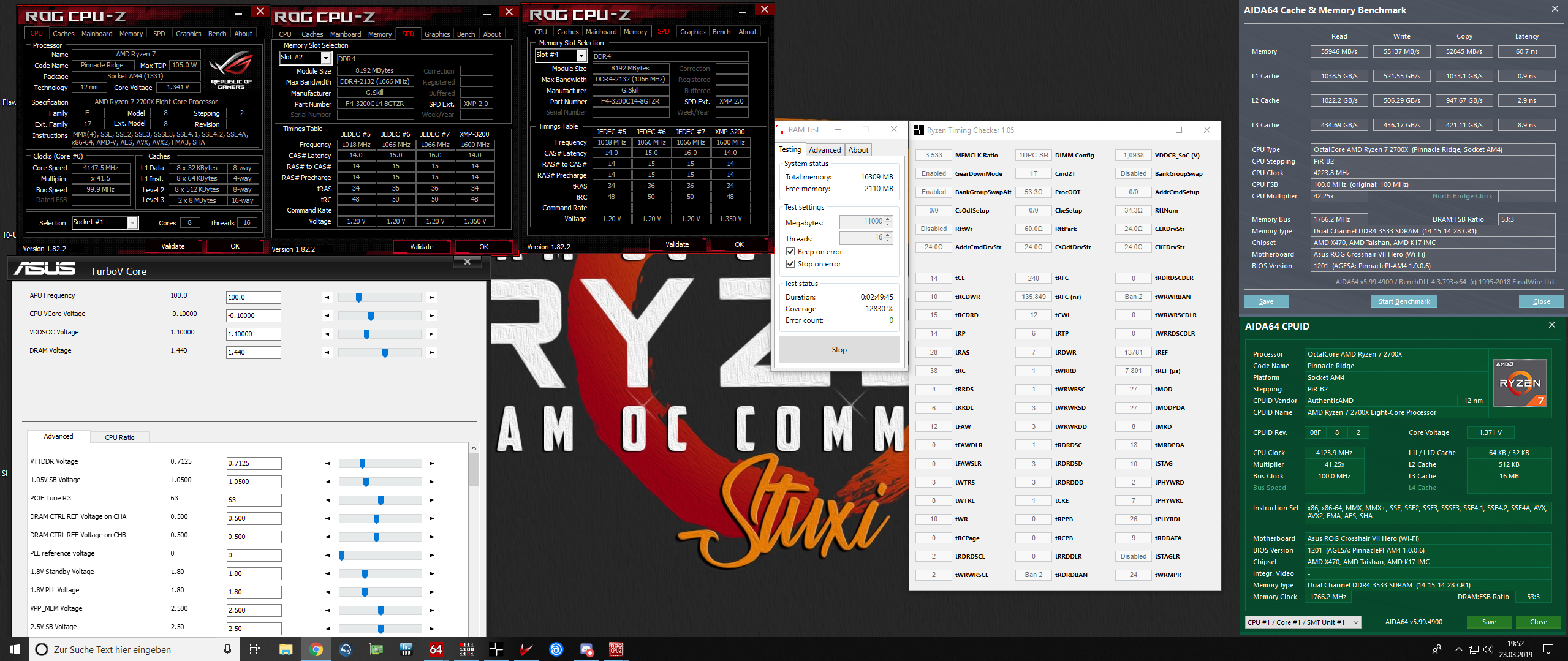
Task: Close the TurboV Core panel with X
Action: [467, 262]
